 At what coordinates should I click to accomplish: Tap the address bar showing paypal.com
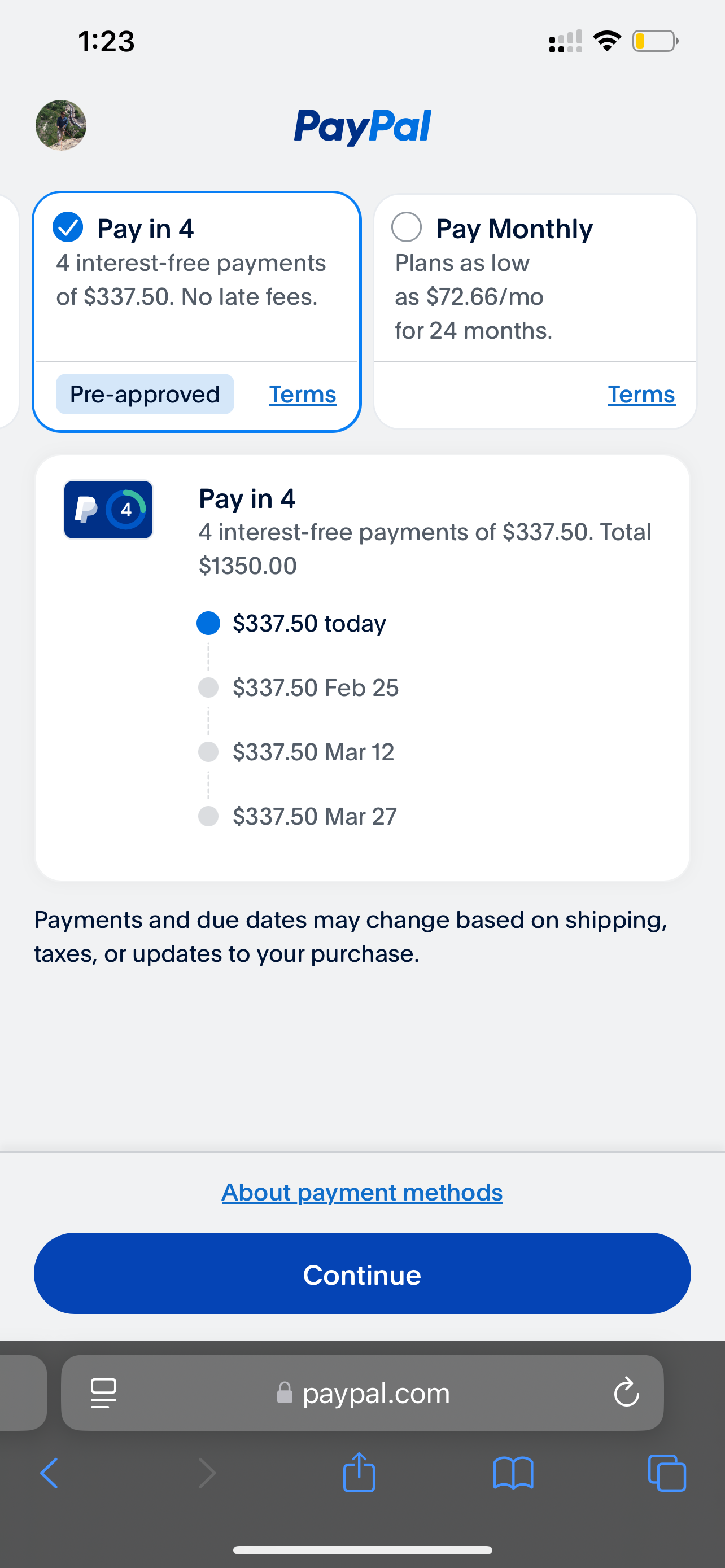point(375,1393)
